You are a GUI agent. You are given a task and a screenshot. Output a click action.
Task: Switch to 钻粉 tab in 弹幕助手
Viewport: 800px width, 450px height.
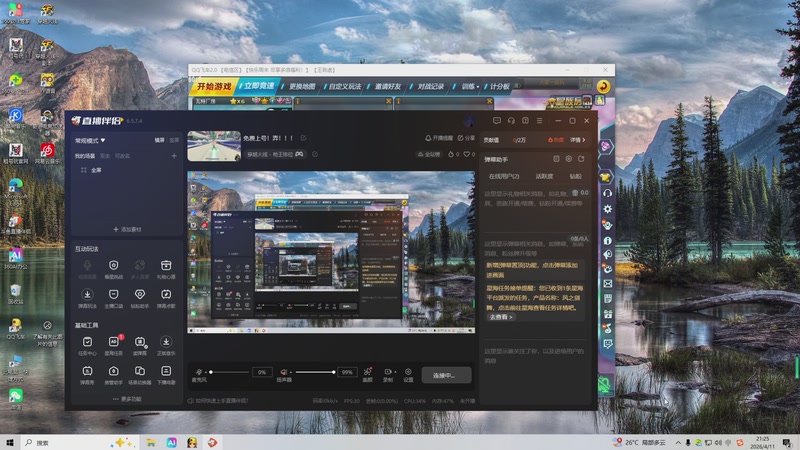click(x=576, y=176)
